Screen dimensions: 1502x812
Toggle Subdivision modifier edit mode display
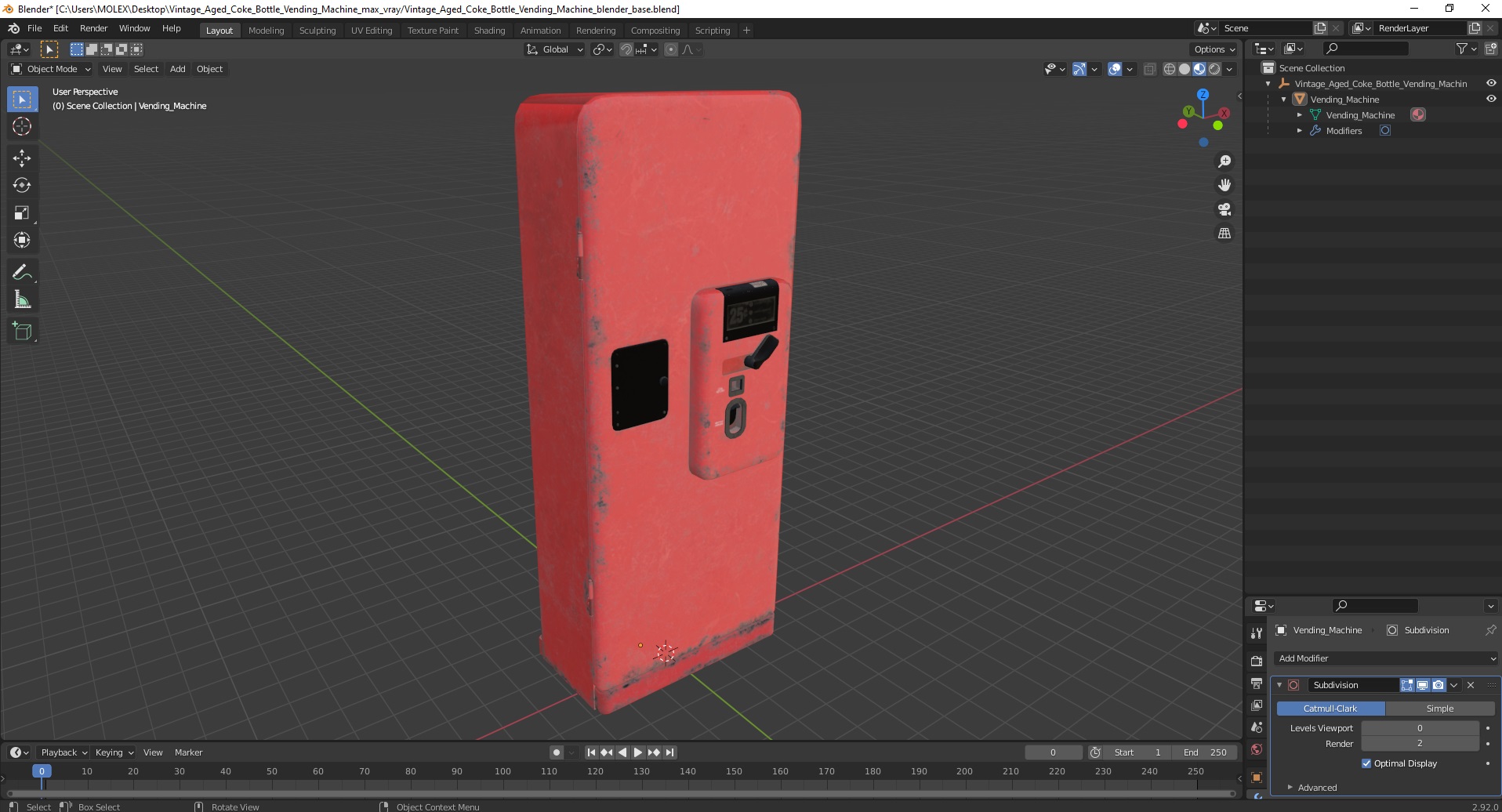1407,685
